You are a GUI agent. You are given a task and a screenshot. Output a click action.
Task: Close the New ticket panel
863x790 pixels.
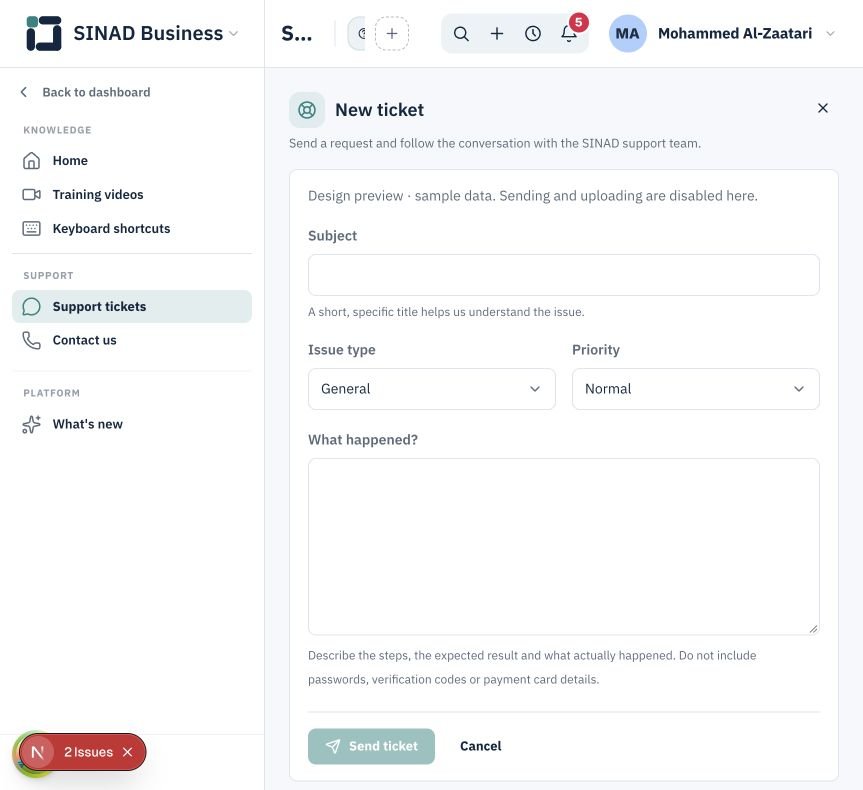pos(823,108)
